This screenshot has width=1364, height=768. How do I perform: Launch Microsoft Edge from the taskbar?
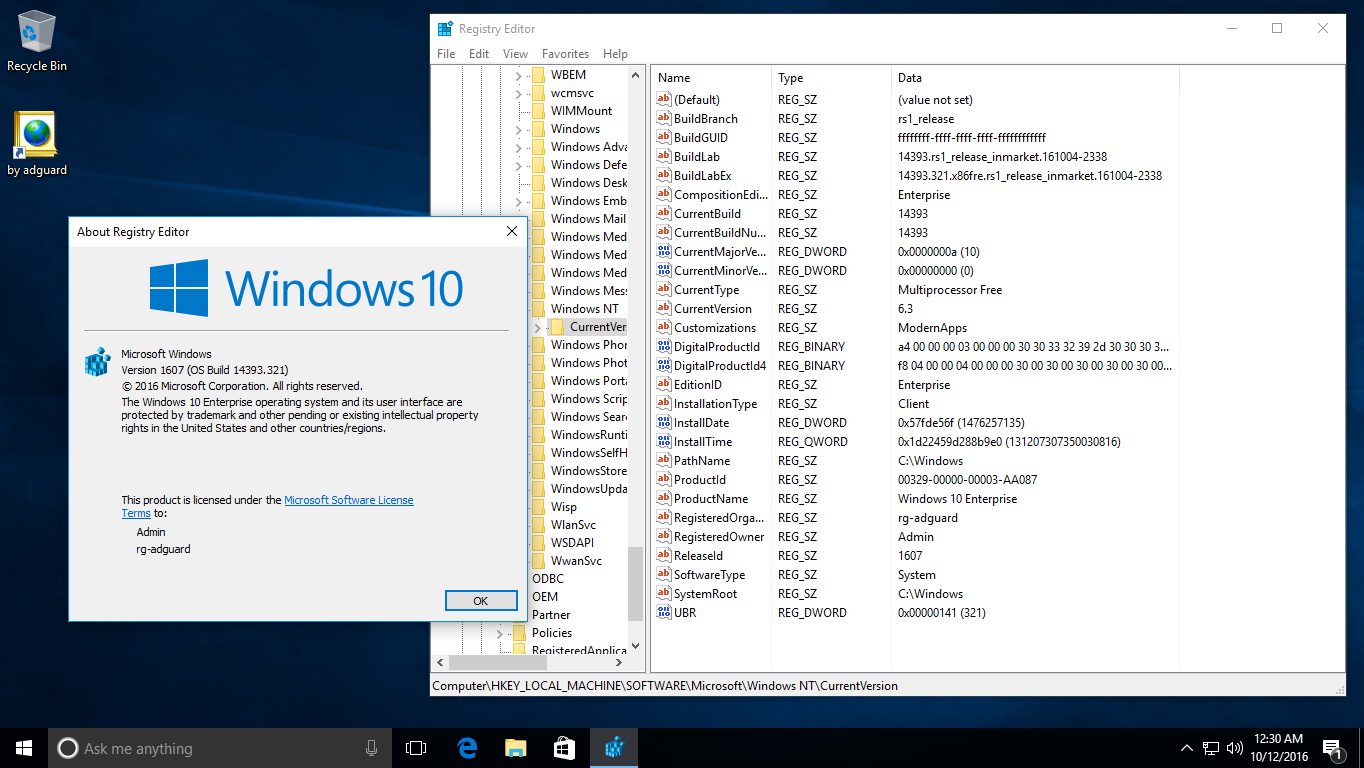point(466,748)
